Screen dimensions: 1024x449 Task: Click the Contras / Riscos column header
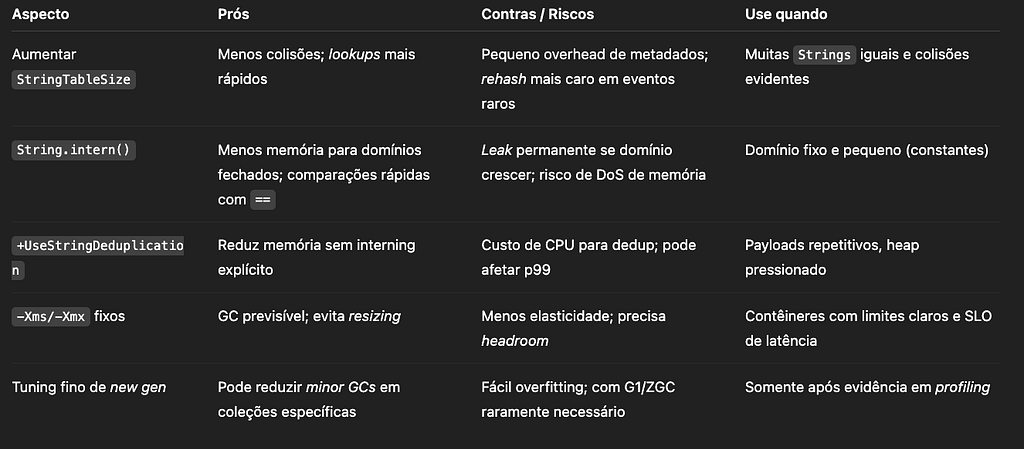click(537, 14)
